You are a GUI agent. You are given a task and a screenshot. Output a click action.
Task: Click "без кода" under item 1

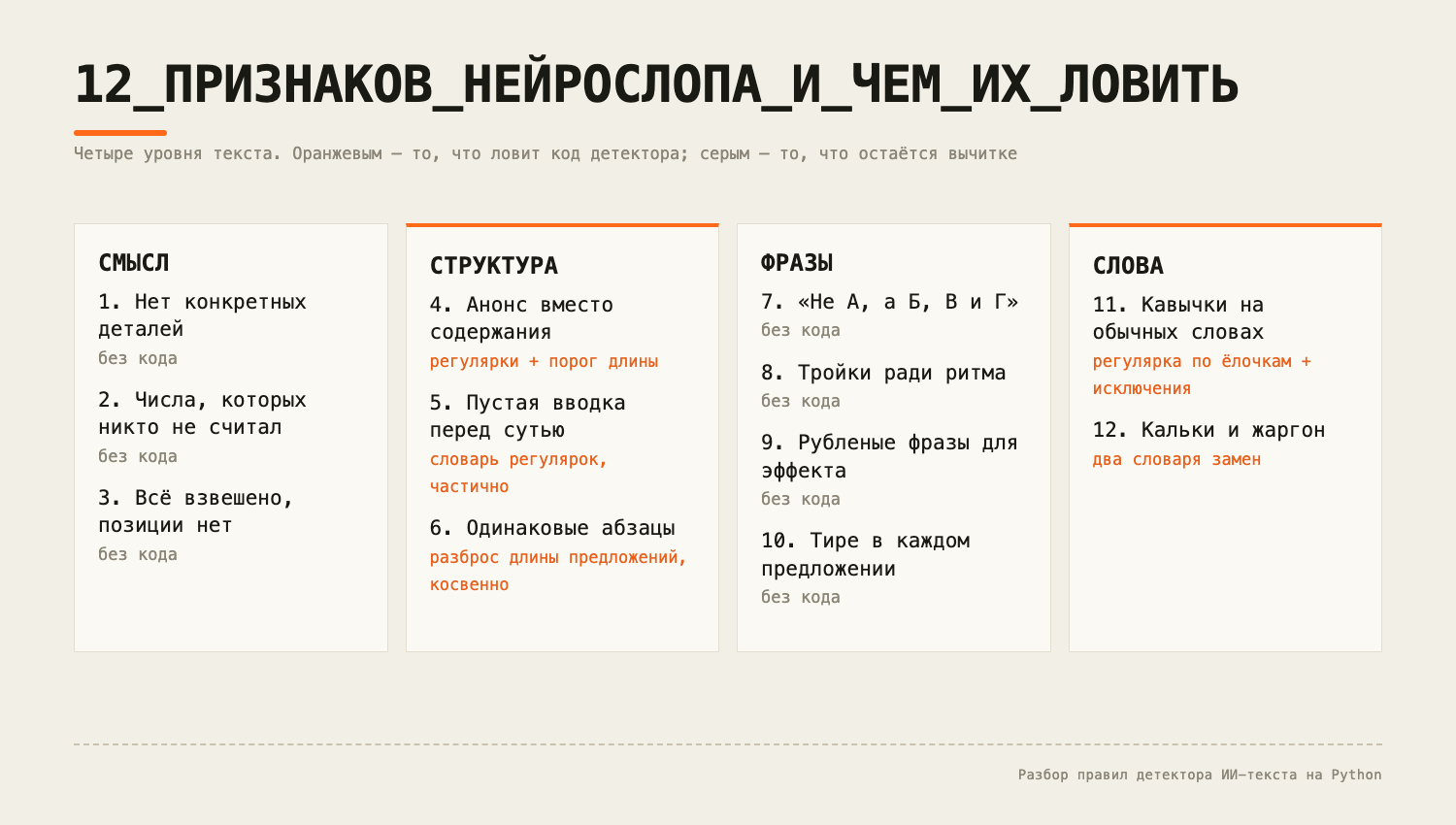pos(138,358)
